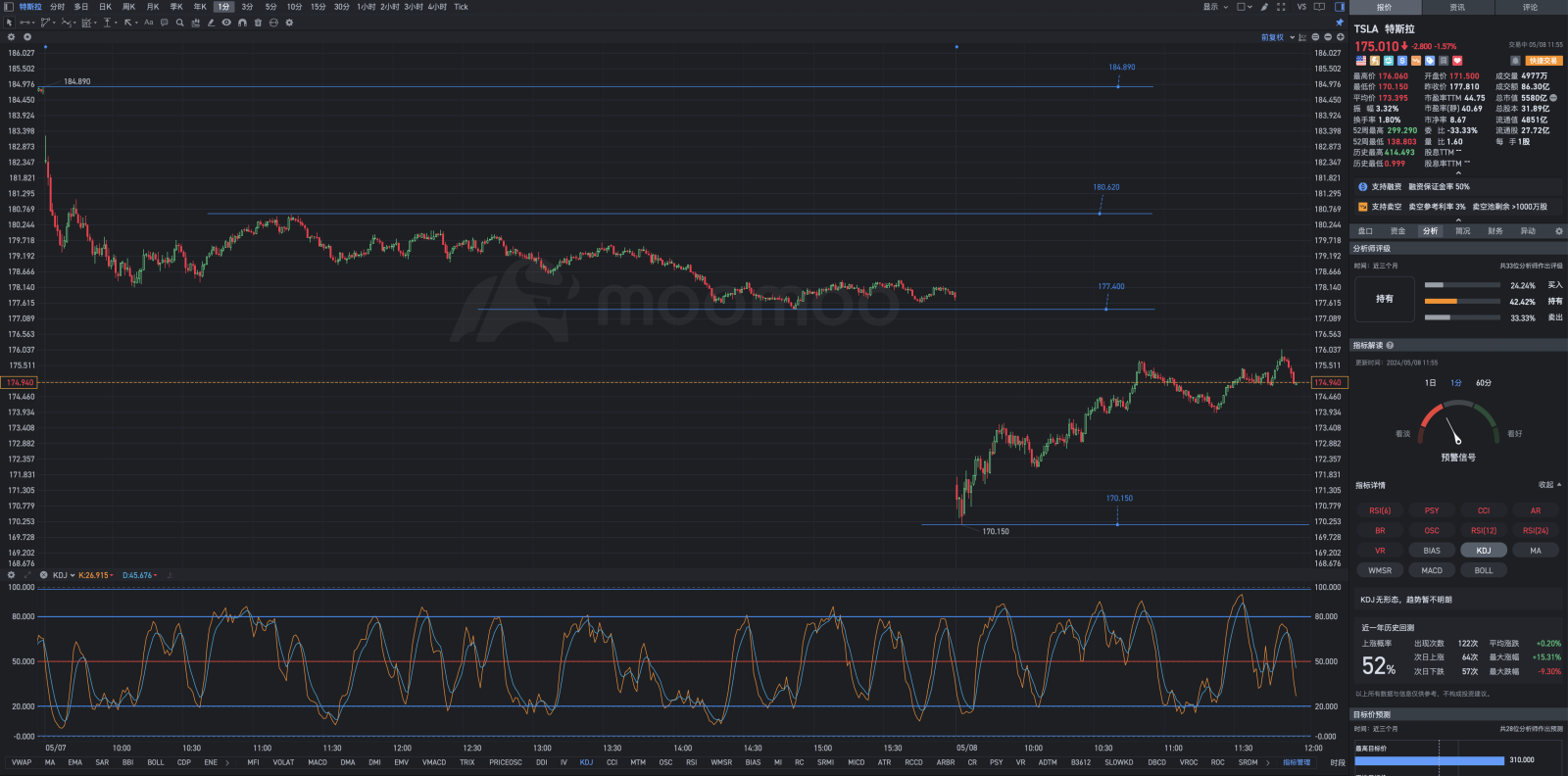Open the chart magnifier search tool
Image resolution: width=1568 pixels, height=776 pixels.
[180, 23]
